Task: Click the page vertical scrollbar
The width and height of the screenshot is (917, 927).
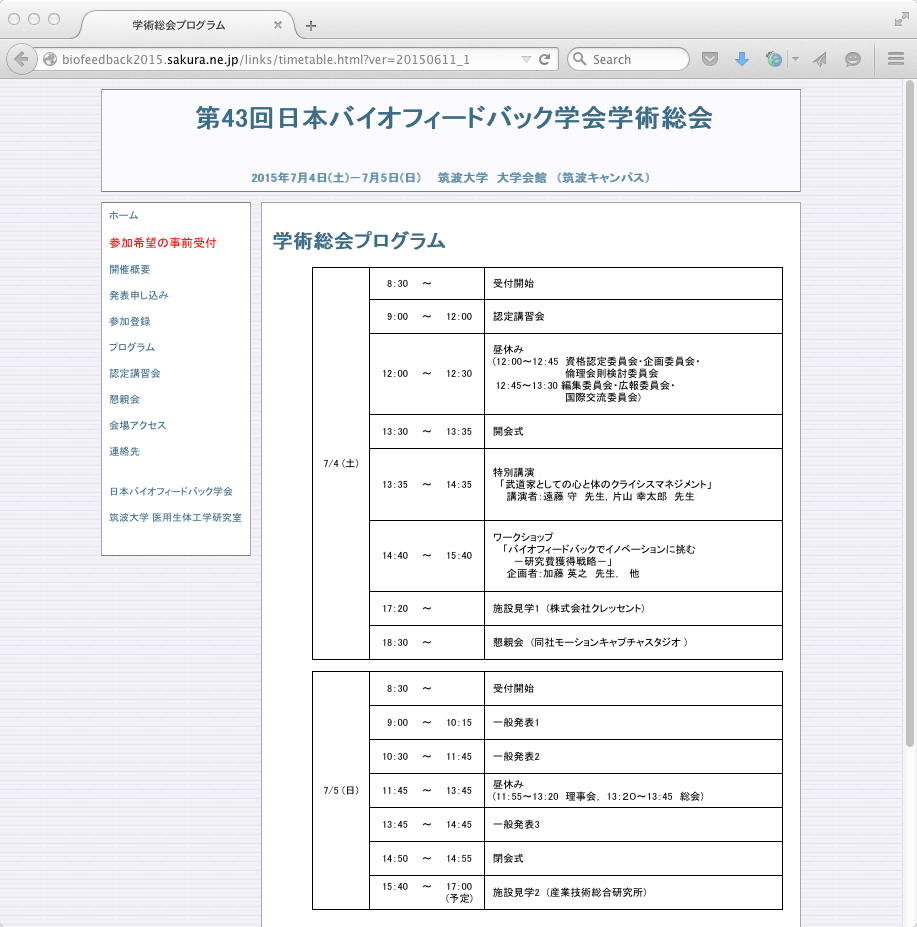Action: pos(910,414)
